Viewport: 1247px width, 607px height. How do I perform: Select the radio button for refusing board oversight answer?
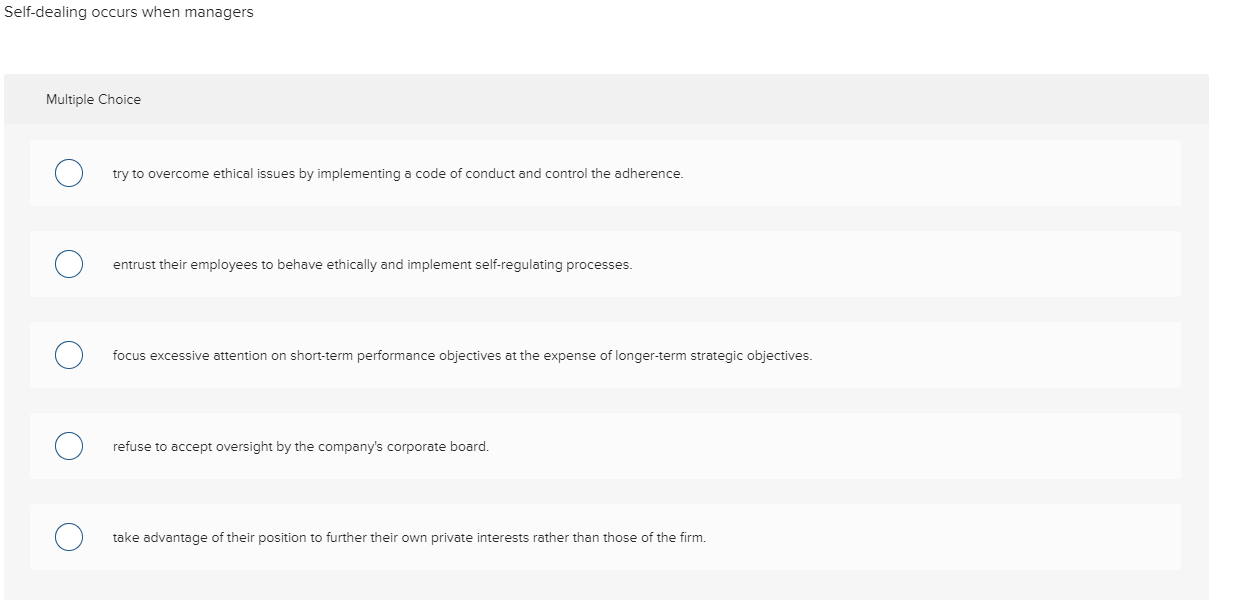[x=68, y=446]
